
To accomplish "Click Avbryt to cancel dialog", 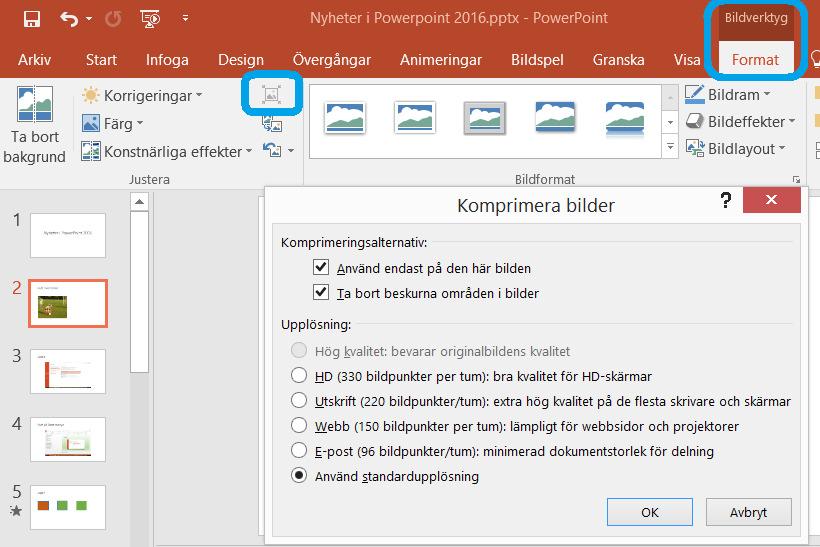I will (748, 512).
